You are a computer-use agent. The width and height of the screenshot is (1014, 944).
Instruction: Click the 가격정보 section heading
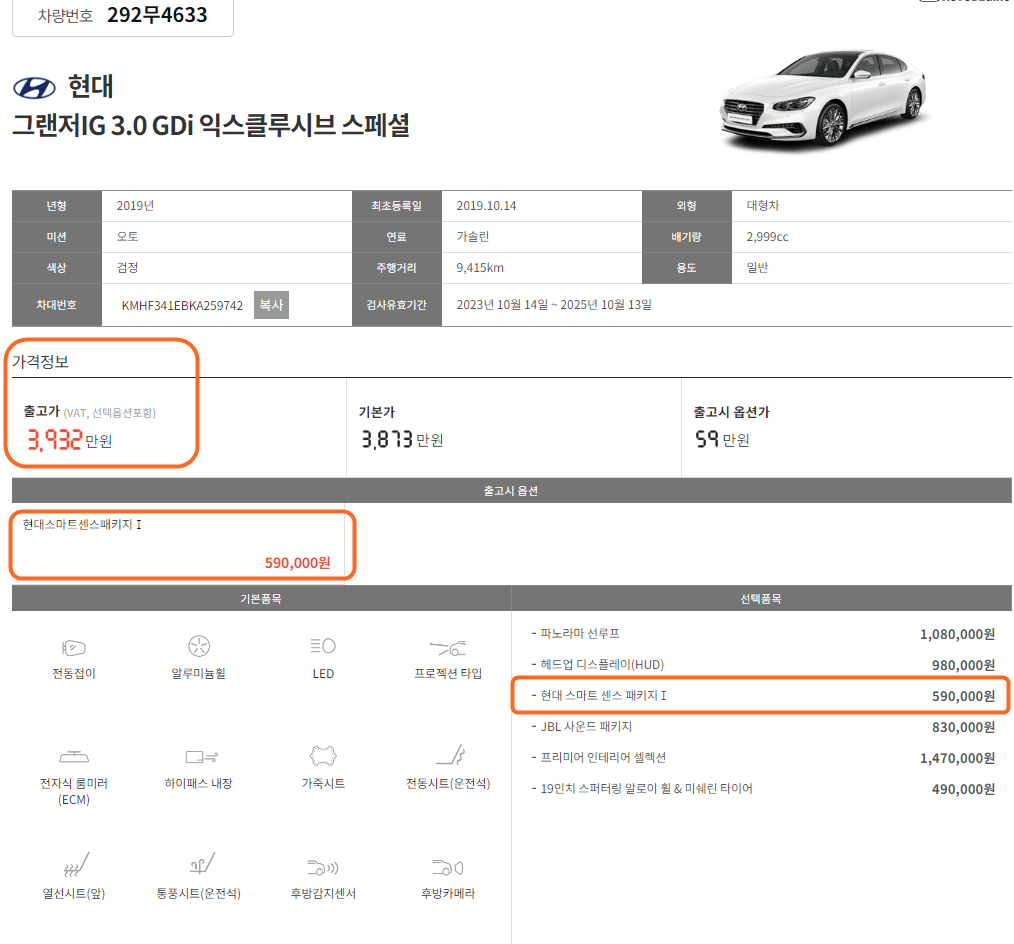tap(40, 361)
